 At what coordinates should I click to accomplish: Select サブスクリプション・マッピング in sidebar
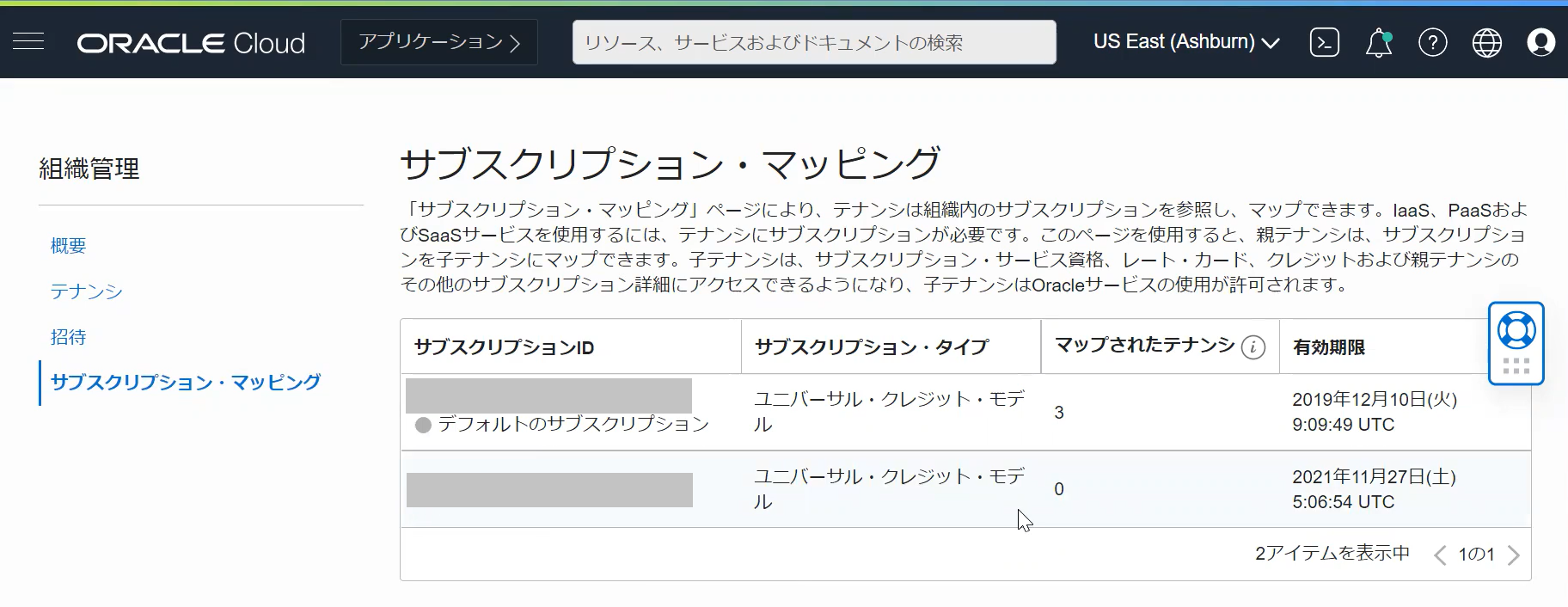pyautogui.click(x=186, y=383)
